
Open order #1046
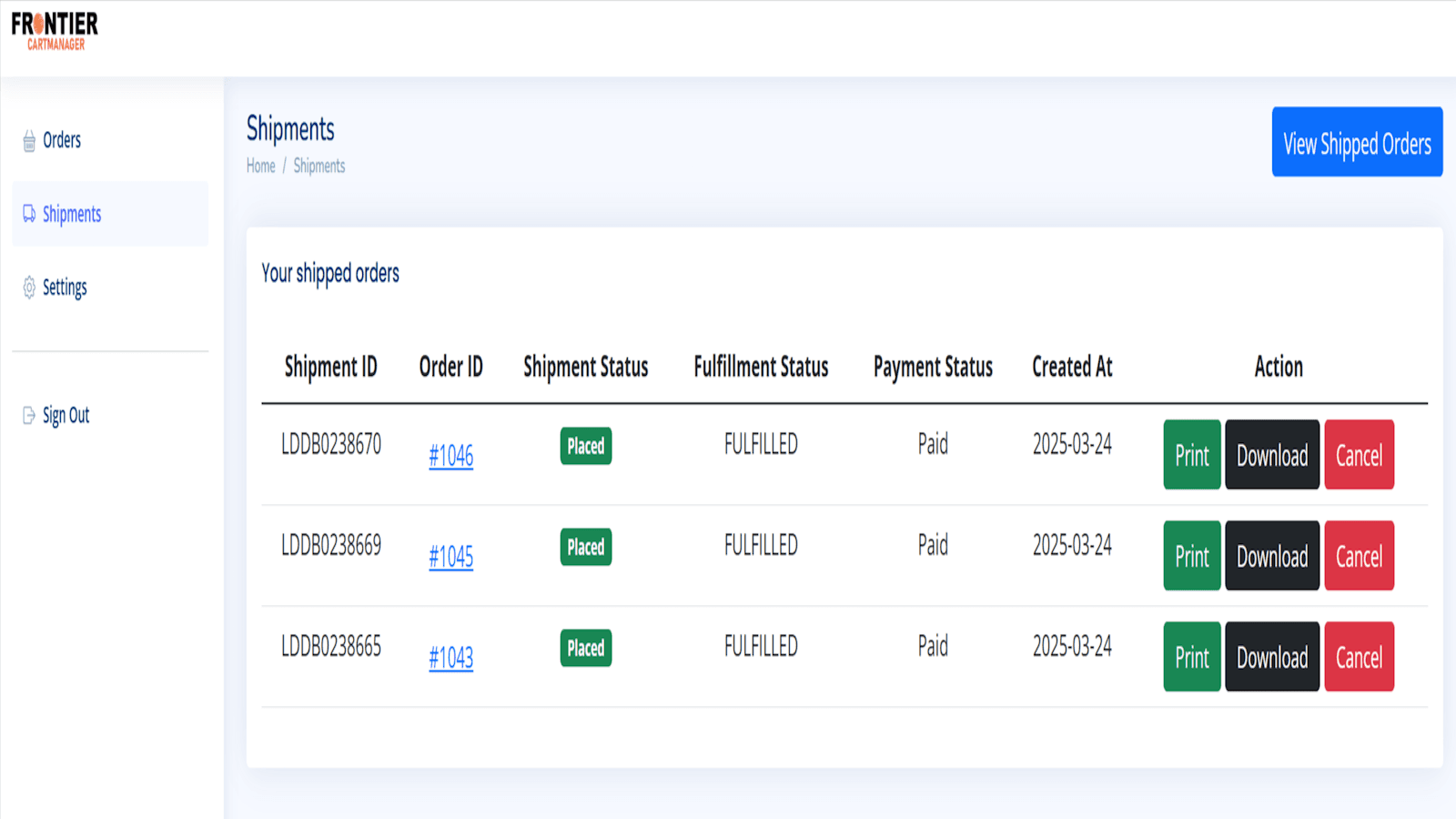point(451,457)
